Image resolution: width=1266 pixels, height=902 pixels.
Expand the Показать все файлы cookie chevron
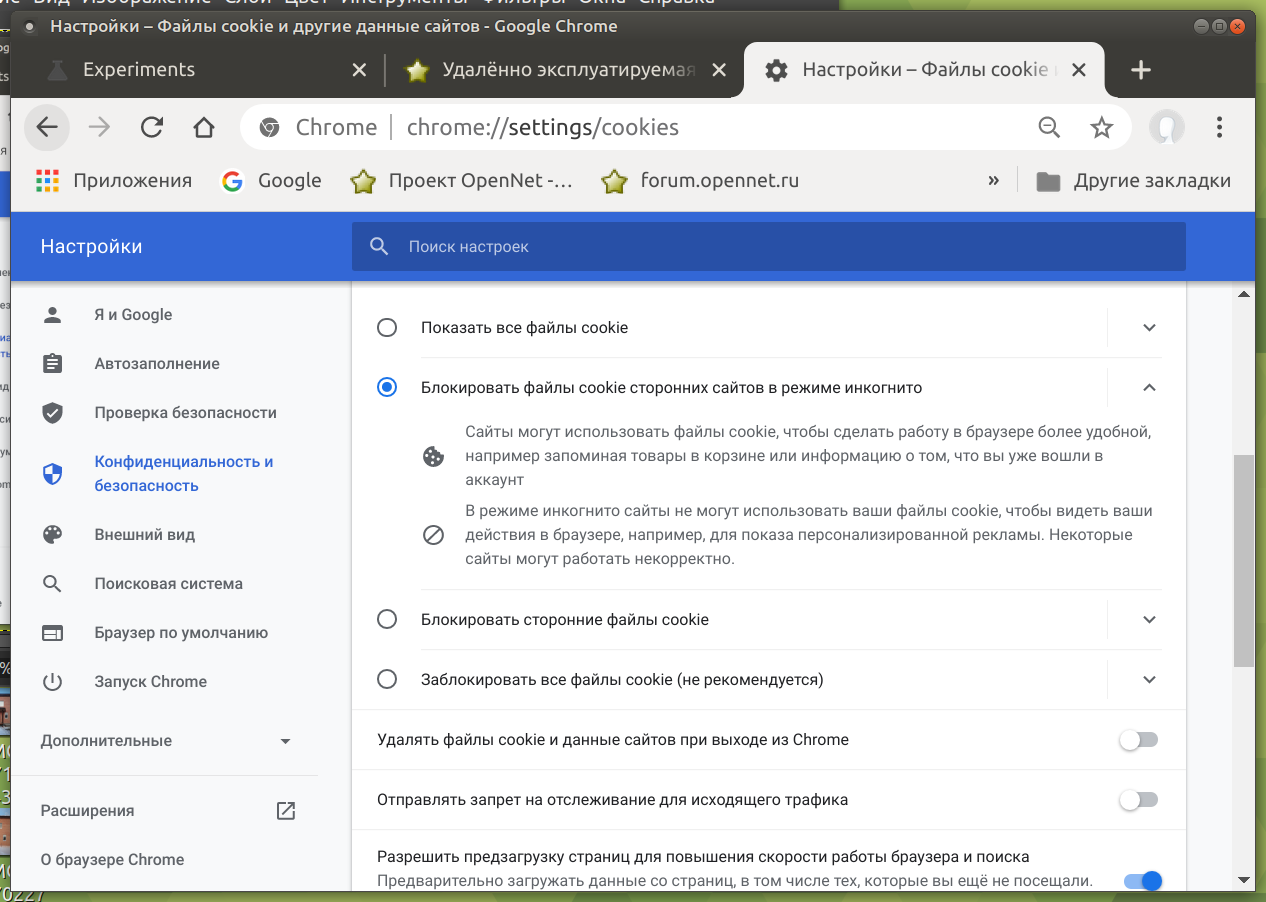pos(1149,328)
